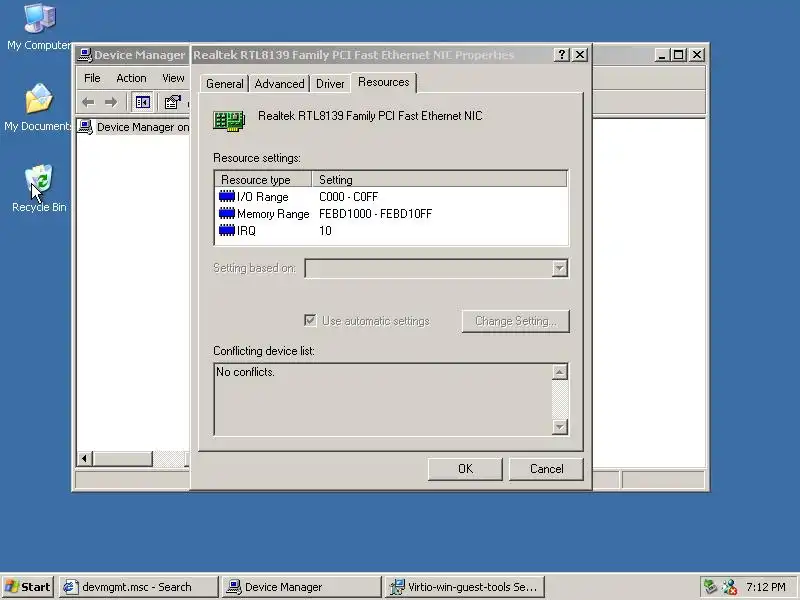Viewport: 800px width, 600px height.
Task: Click the network tray icon
Action: coord(710,587)
